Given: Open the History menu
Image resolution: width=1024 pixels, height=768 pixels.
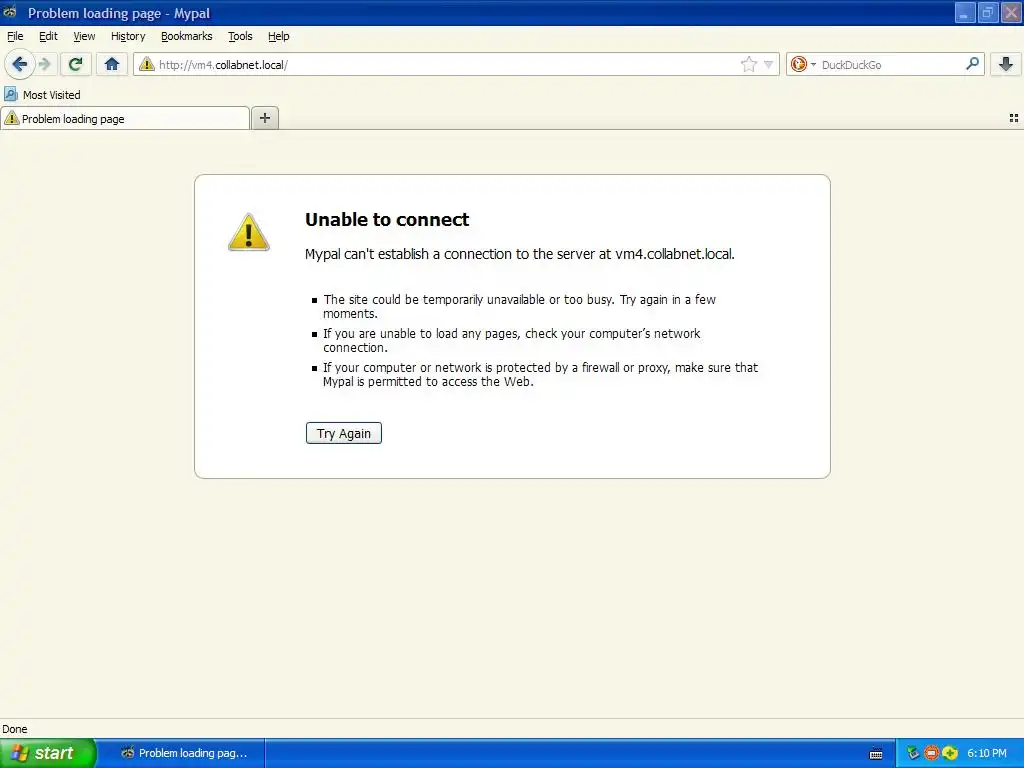Looking at the screenshot, I should point(128,36).
